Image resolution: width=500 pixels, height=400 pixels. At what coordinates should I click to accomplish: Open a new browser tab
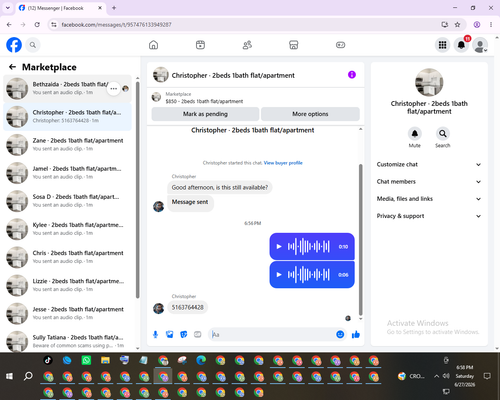click(x=114, y=8)
